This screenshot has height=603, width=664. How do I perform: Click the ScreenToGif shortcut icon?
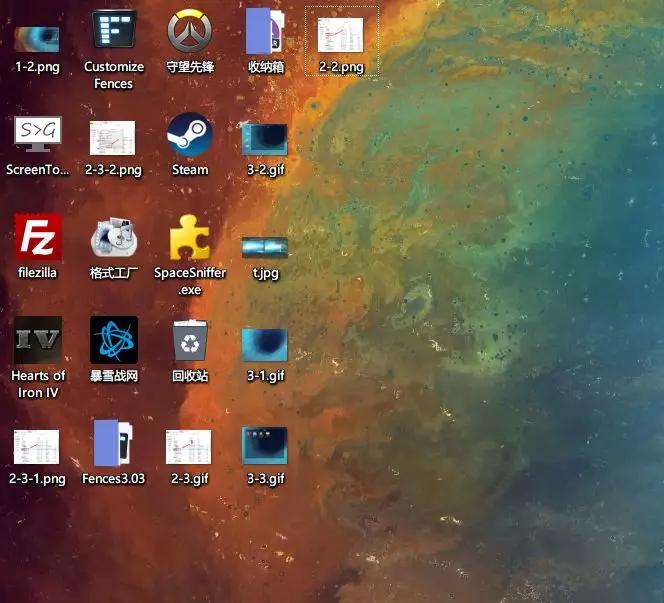point(37,135)
